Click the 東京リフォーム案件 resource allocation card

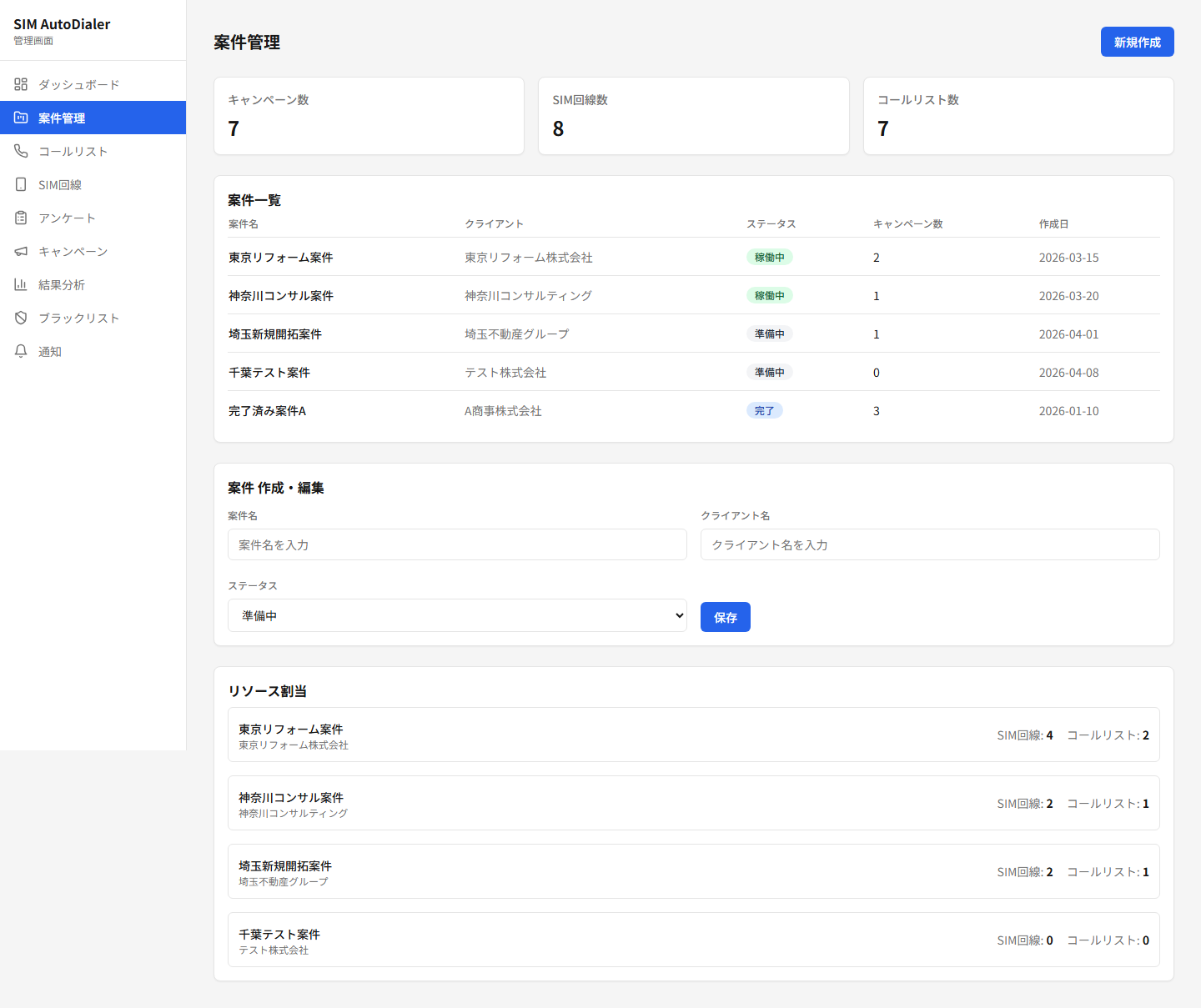coord(693,735)
